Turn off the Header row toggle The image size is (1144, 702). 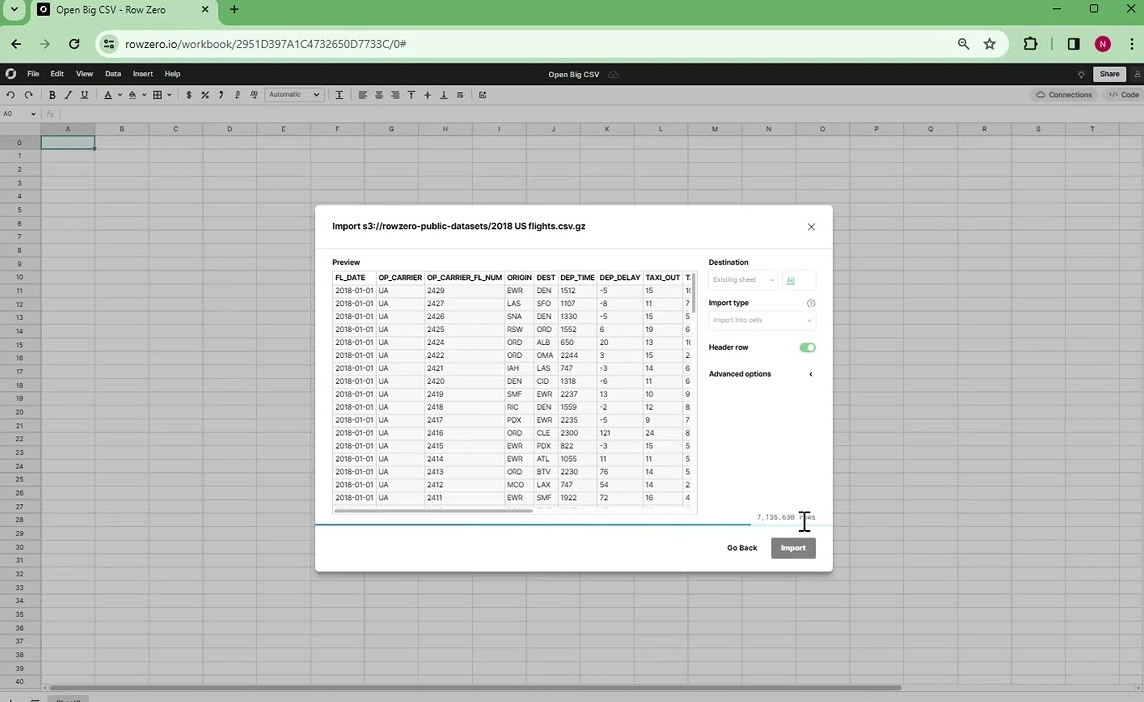pos(807,347)
